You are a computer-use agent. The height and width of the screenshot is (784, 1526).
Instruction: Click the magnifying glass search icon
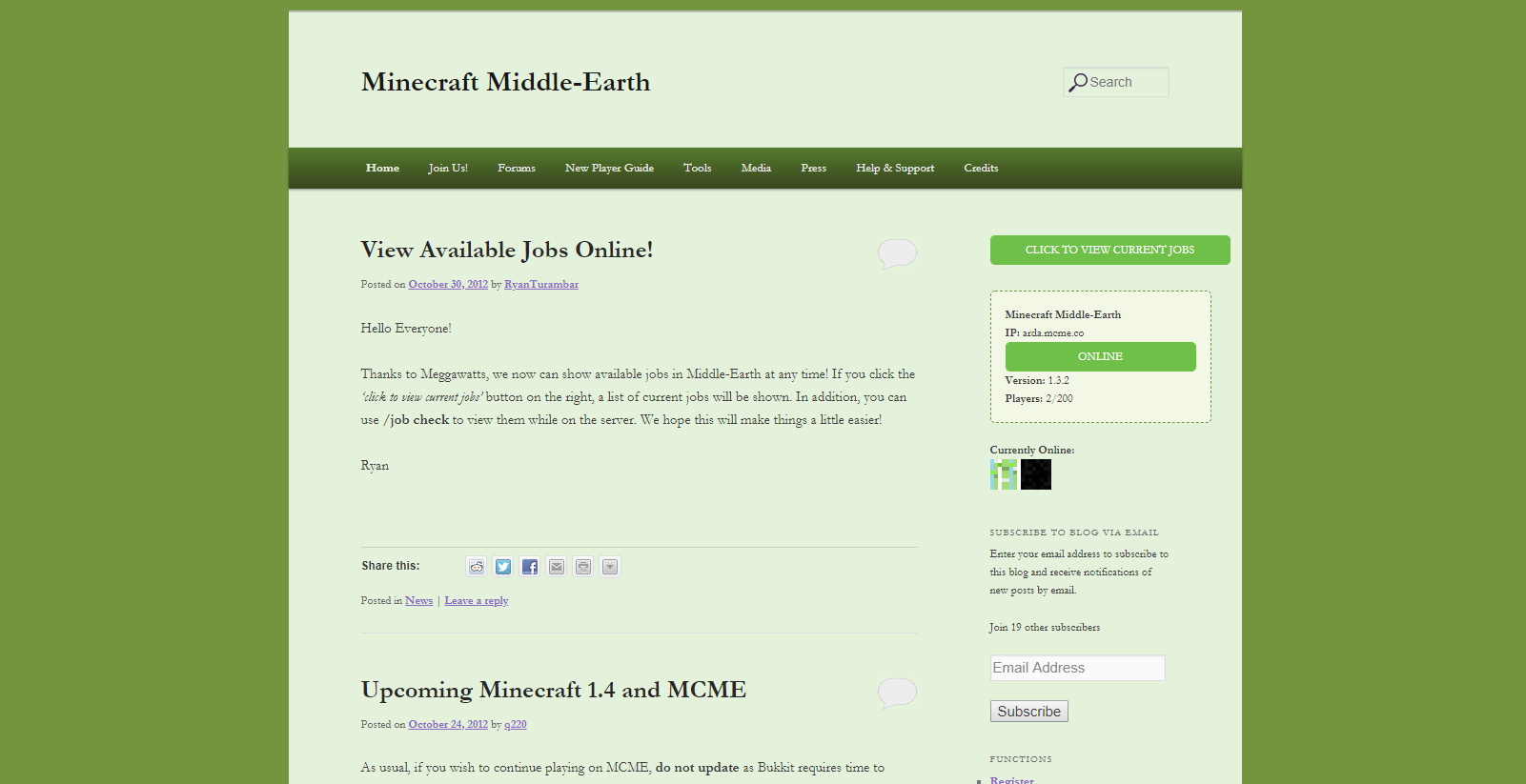[1078, 83]
